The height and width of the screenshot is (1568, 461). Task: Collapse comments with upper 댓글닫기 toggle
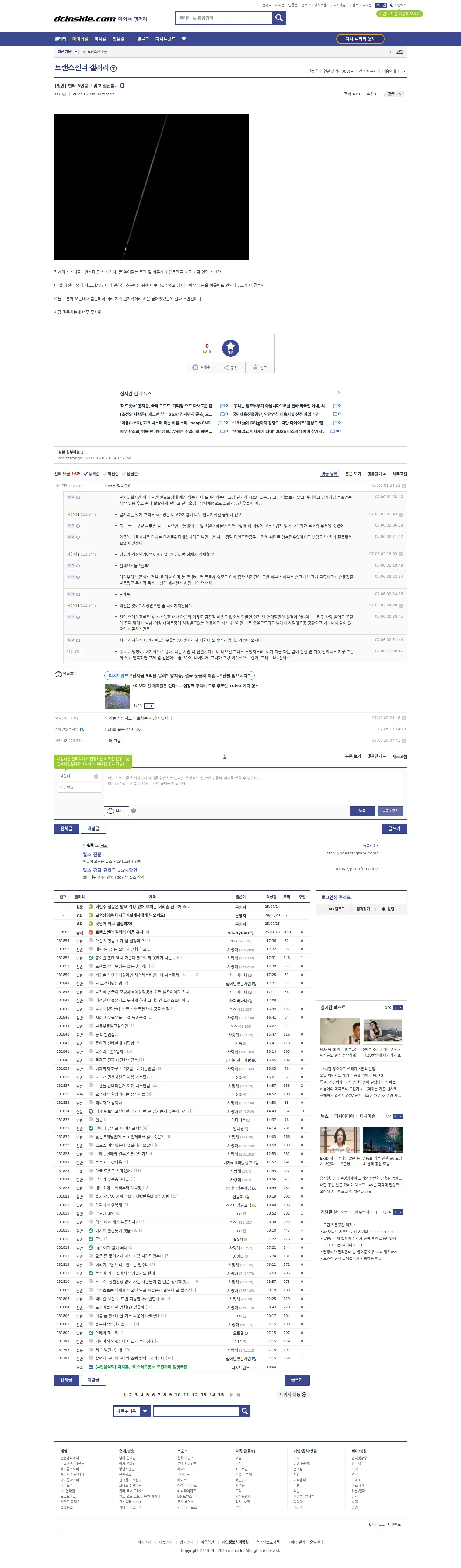point(376,474)
